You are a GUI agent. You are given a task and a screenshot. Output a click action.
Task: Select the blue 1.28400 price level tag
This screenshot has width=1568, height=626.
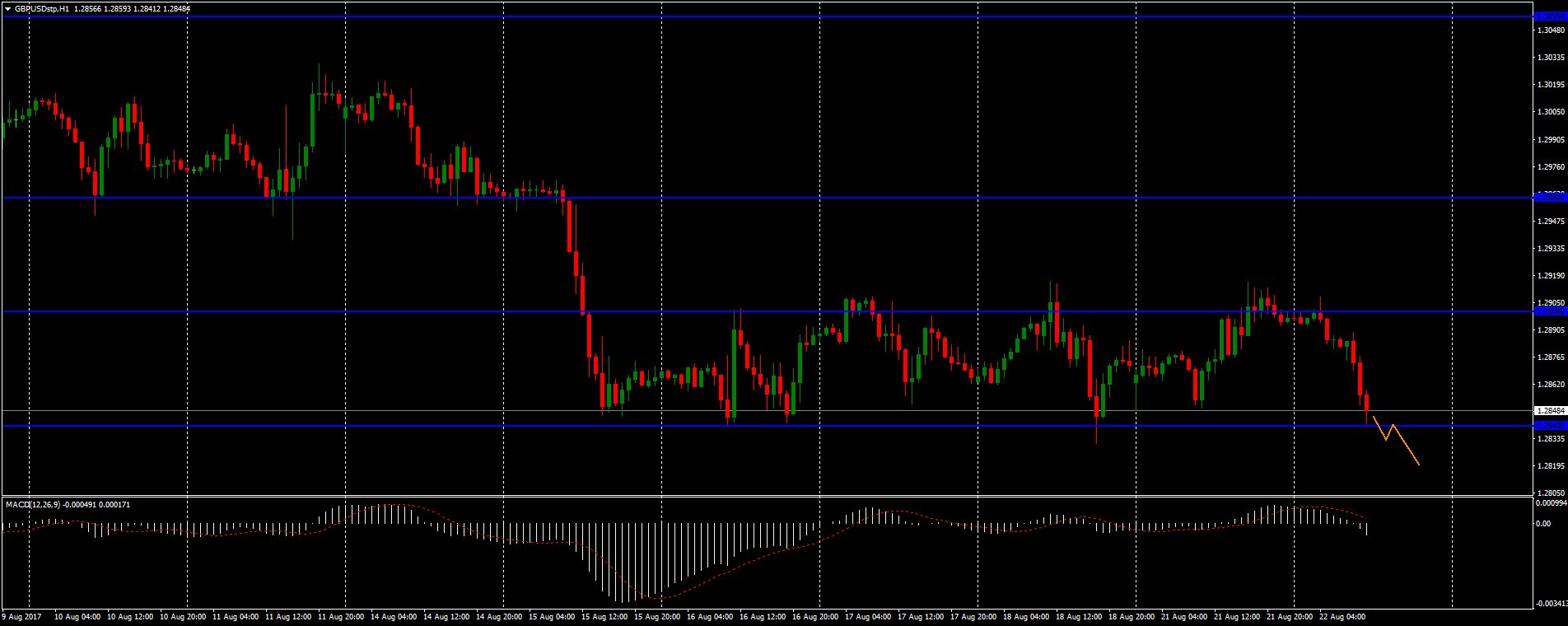click(1550, 425)
